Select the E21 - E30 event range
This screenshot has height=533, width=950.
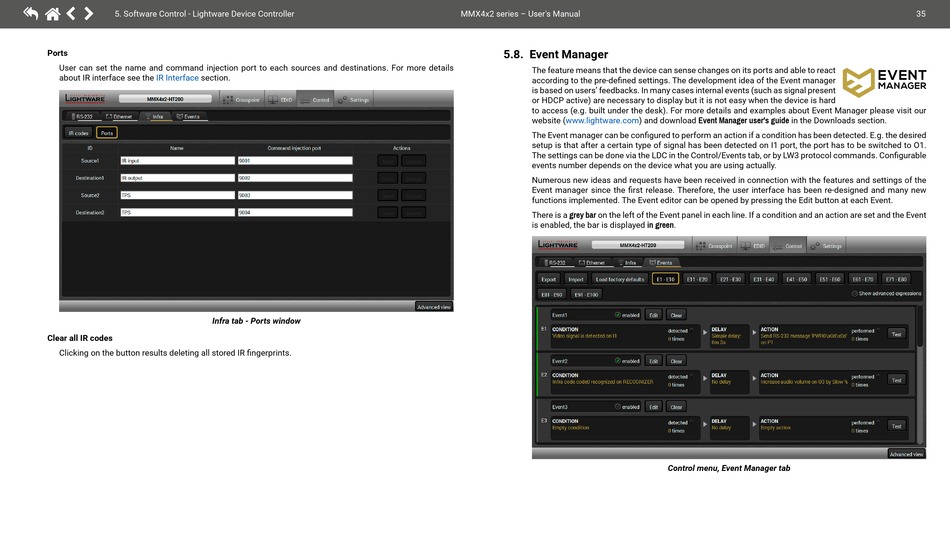click(x=730, y=279)
